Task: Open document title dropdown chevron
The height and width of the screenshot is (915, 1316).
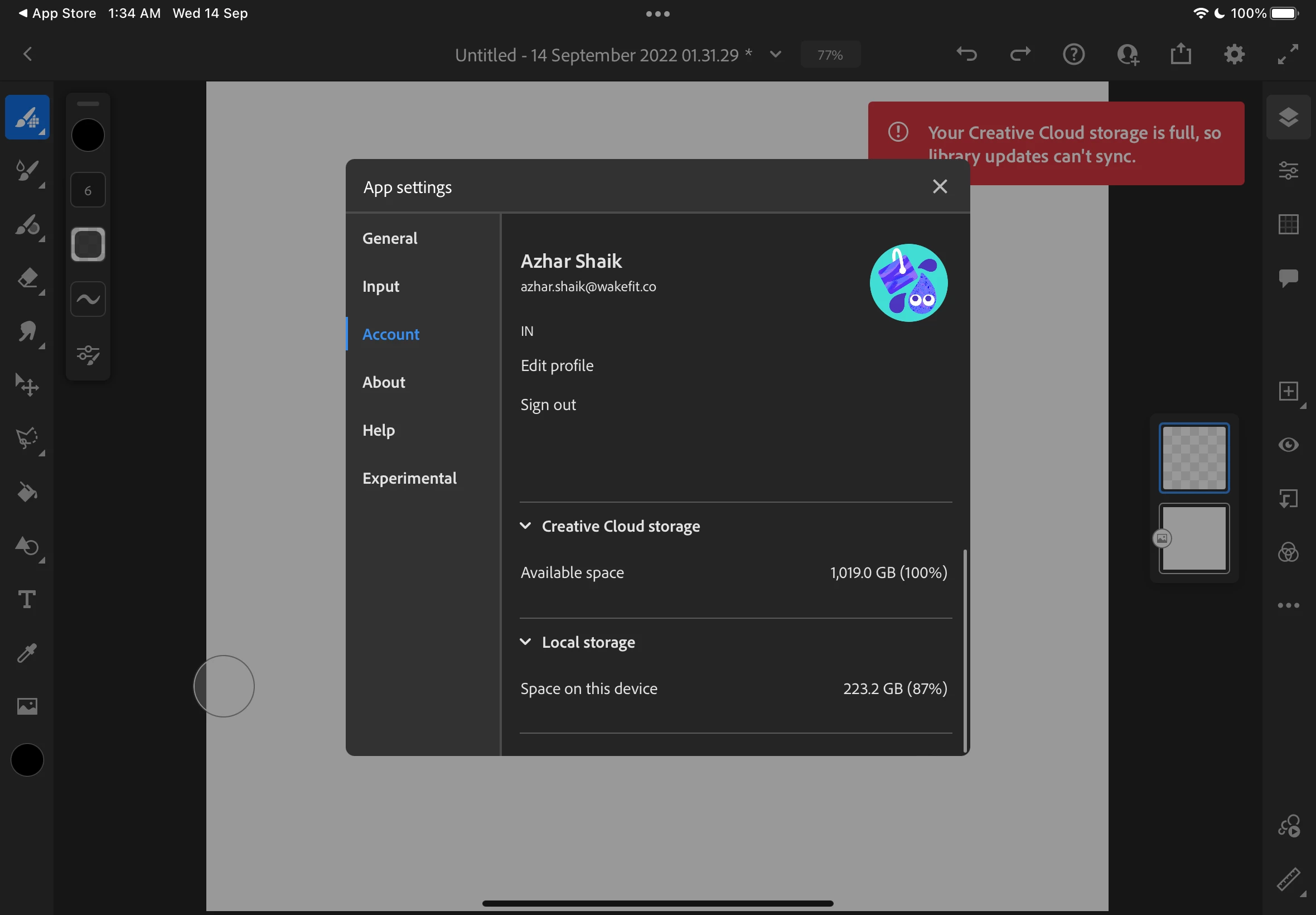Action: (x=776, y=55)
